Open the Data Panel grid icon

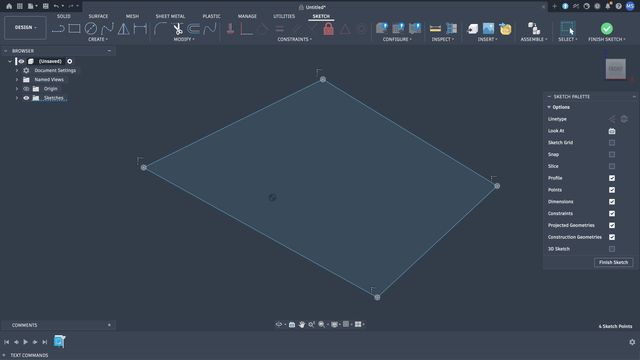coord(20,6)
